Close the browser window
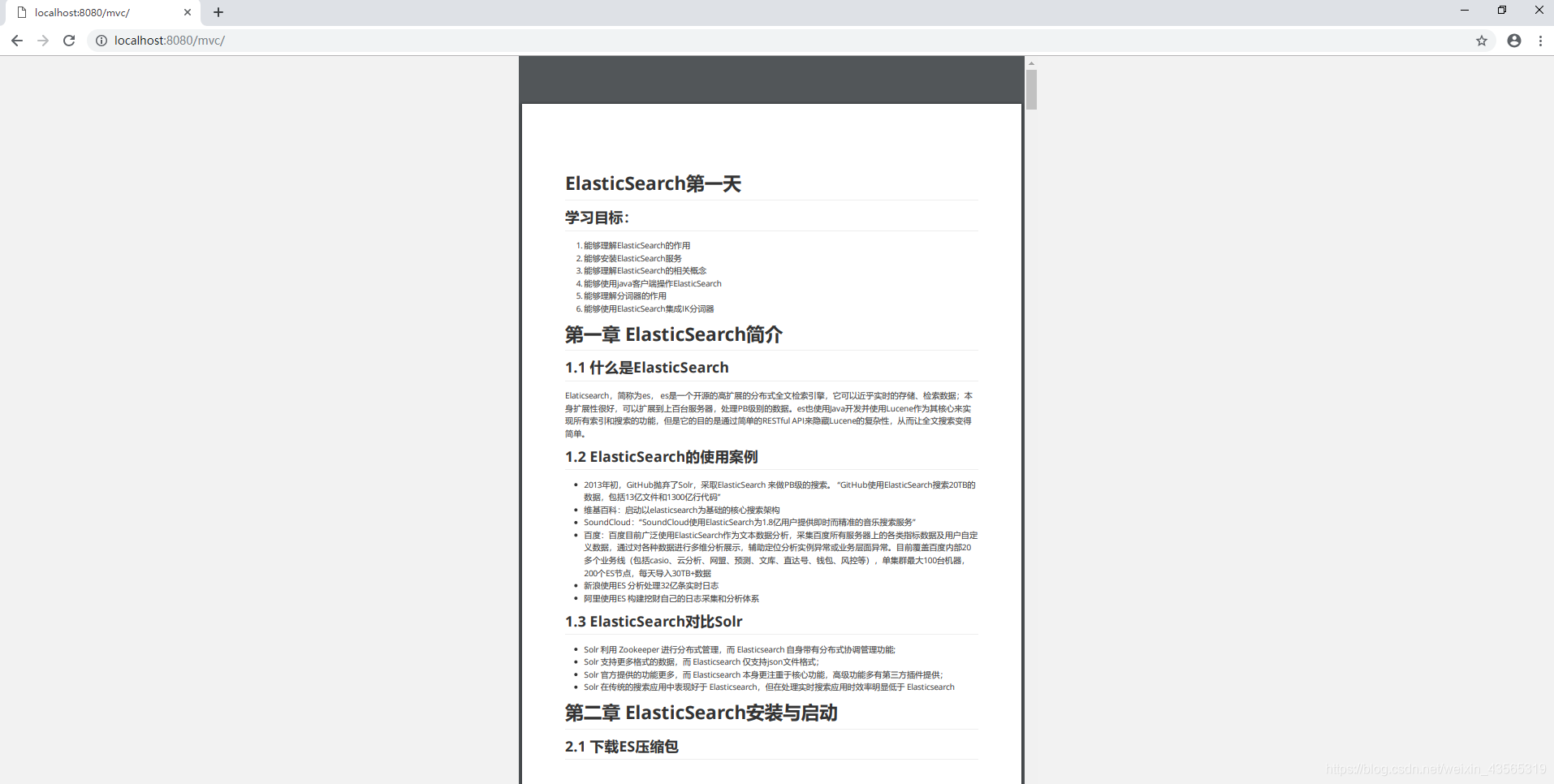 [x=1539, y=11]
